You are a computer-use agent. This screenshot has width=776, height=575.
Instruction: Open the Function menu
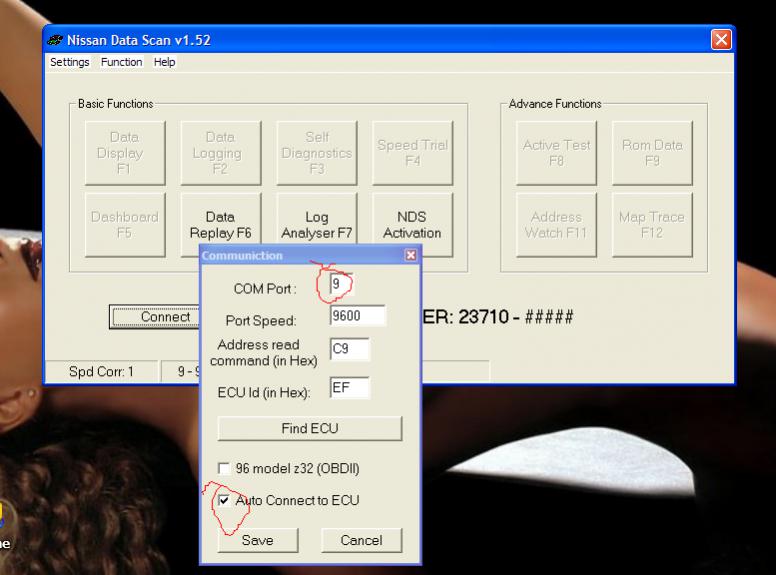(x=121, y=62)
